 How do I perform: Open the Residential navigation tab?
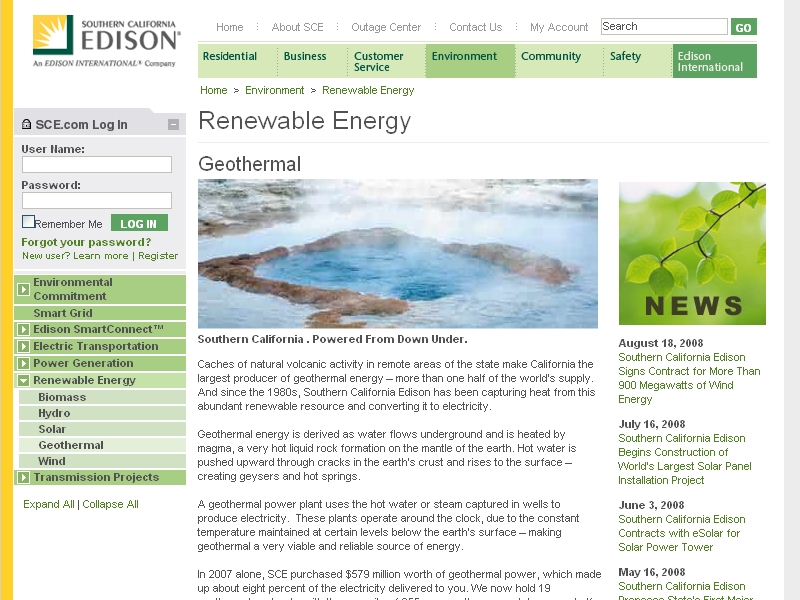[x=230, y=57]
